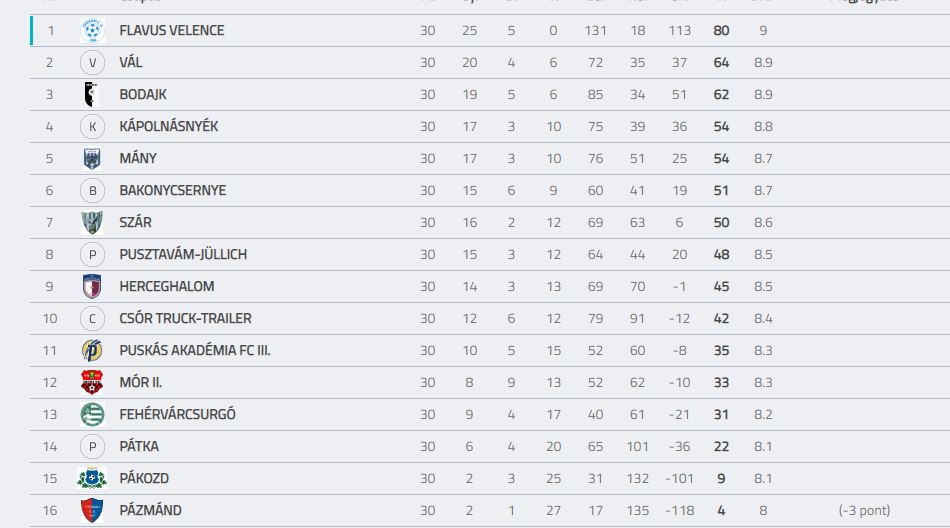Click Flavus Velence's 80 points value
Screen dimensions: 950x528
click(721, 30)
